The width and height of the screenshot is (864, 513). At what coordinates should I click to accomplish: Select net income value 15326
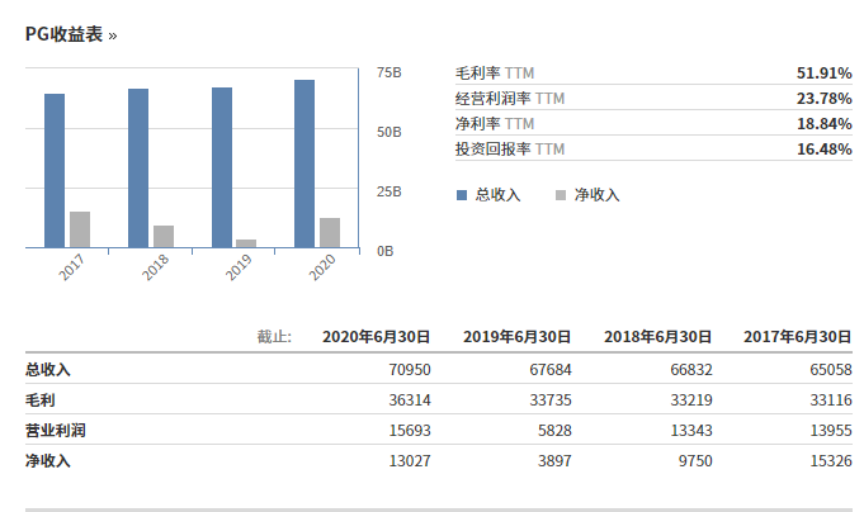tap(831, 461)
